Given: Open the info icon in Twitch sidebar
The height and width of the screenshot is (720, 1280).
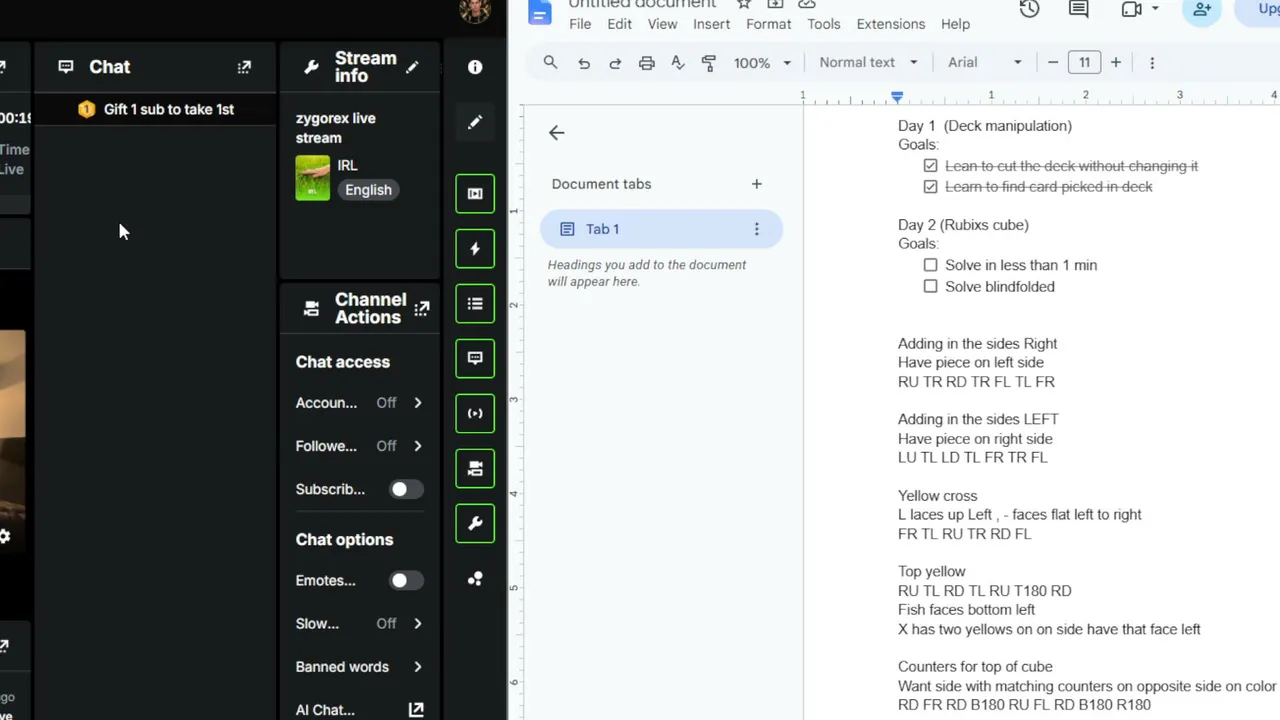Looking at the screenshot, I should (x=475, y=67).
